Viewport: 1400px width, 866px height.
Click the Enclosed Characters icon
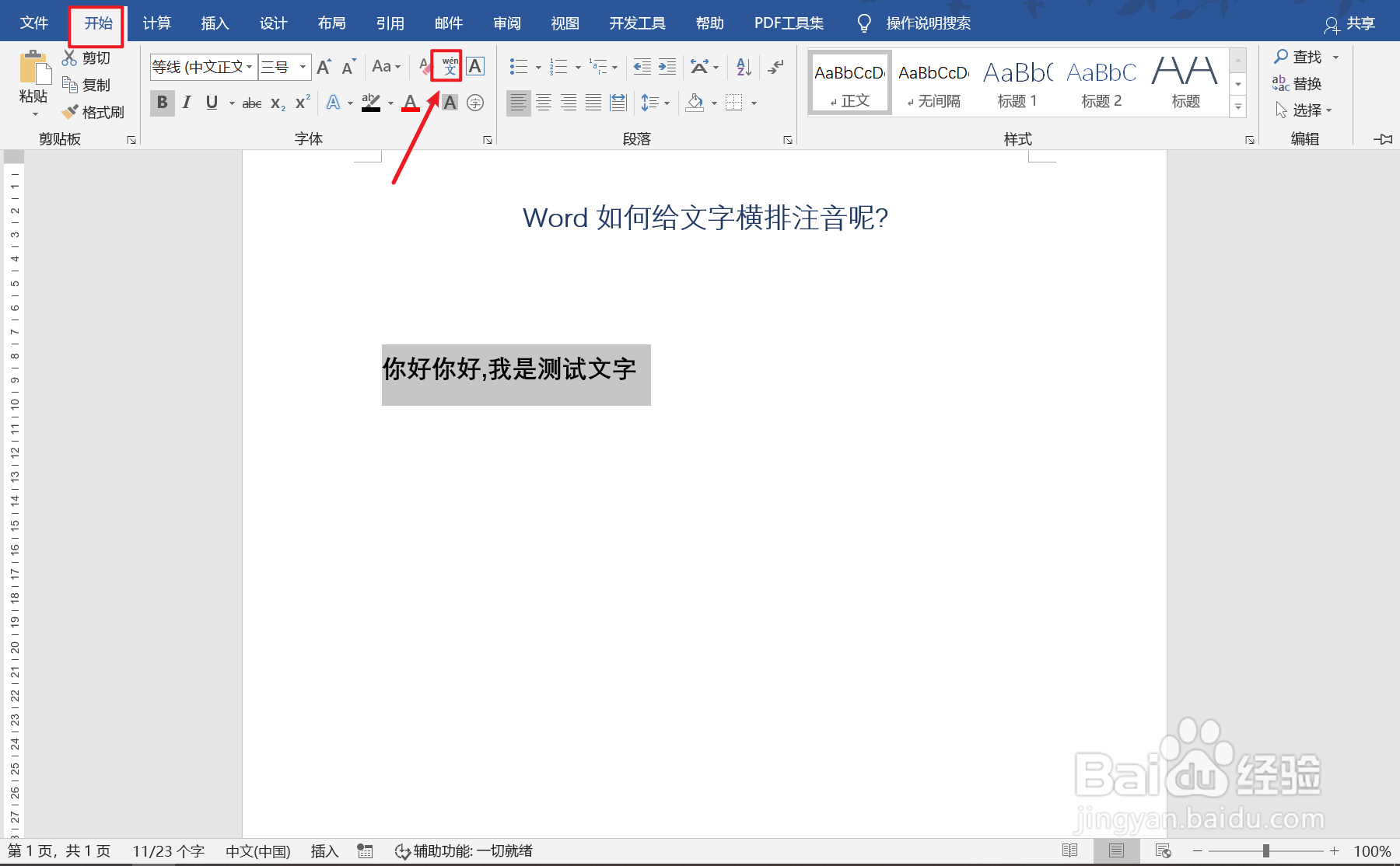pos(475,103)
